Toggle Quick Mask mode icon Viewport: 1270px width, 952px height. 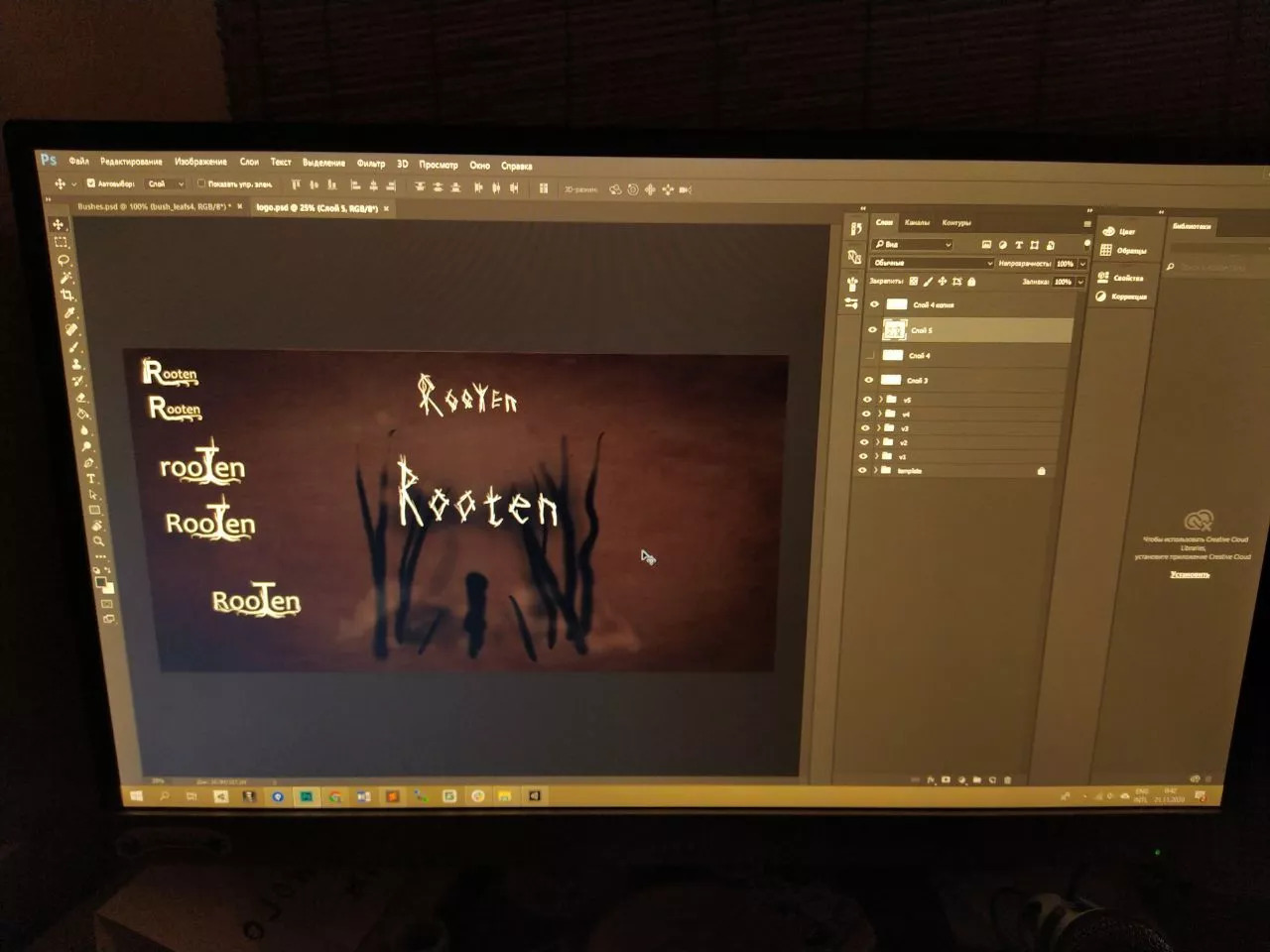(106, 603)
